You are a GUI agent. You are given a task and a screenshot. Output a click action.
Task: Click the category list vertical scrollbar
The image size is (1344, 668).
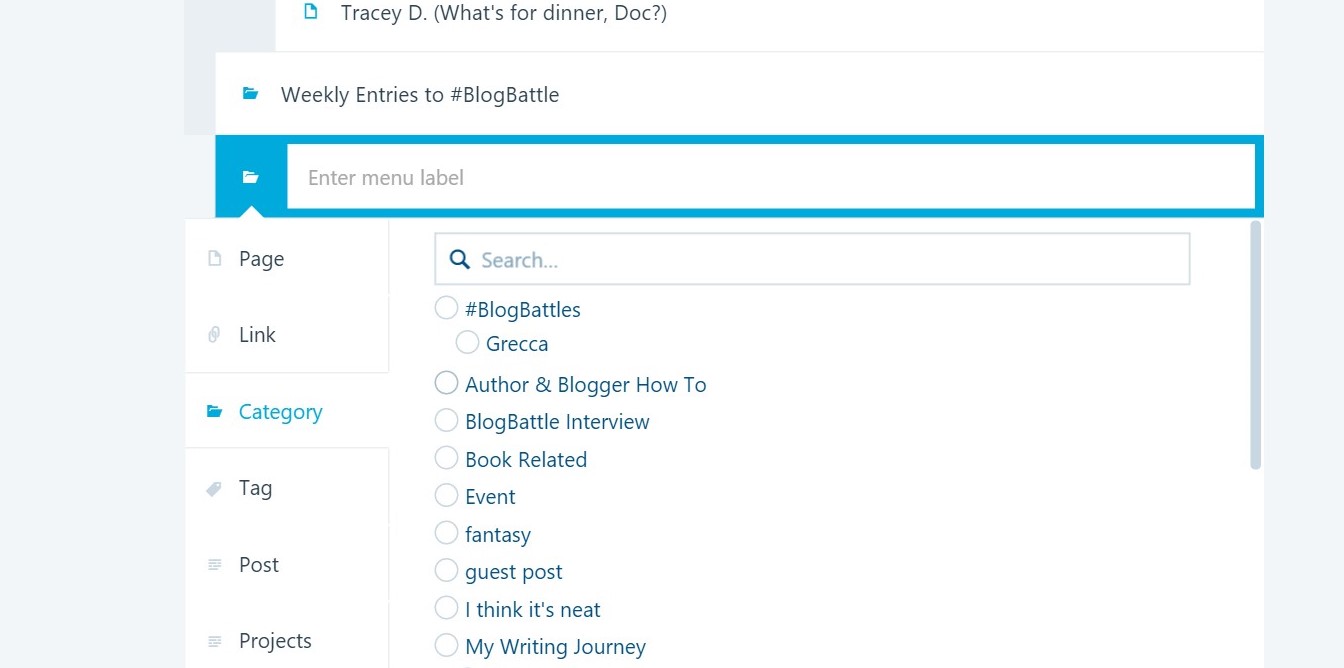pyautogui.click(x=1256, y=345)
